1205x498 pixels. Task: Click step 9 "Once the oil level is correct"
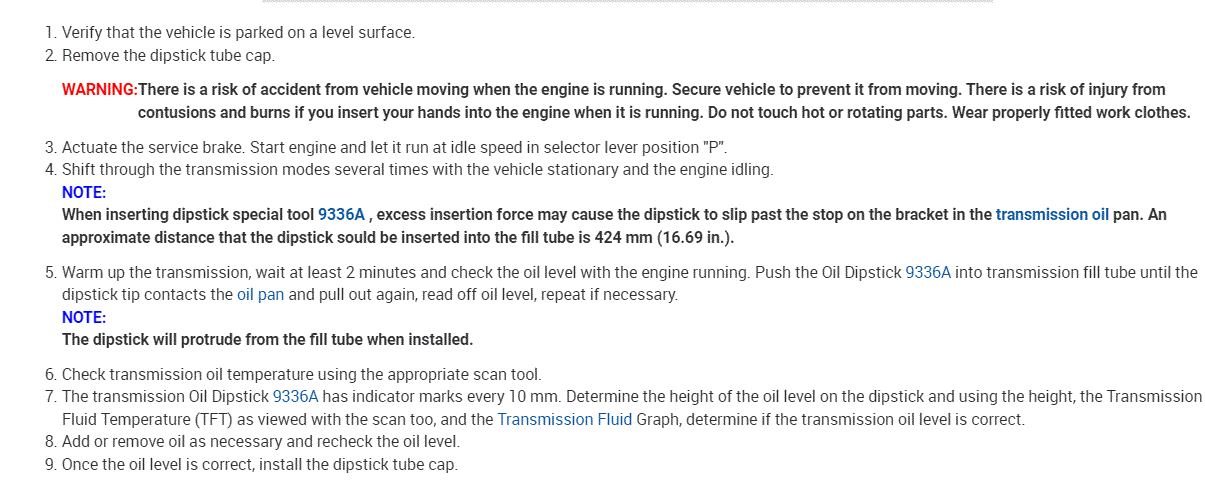coord(260,464)
